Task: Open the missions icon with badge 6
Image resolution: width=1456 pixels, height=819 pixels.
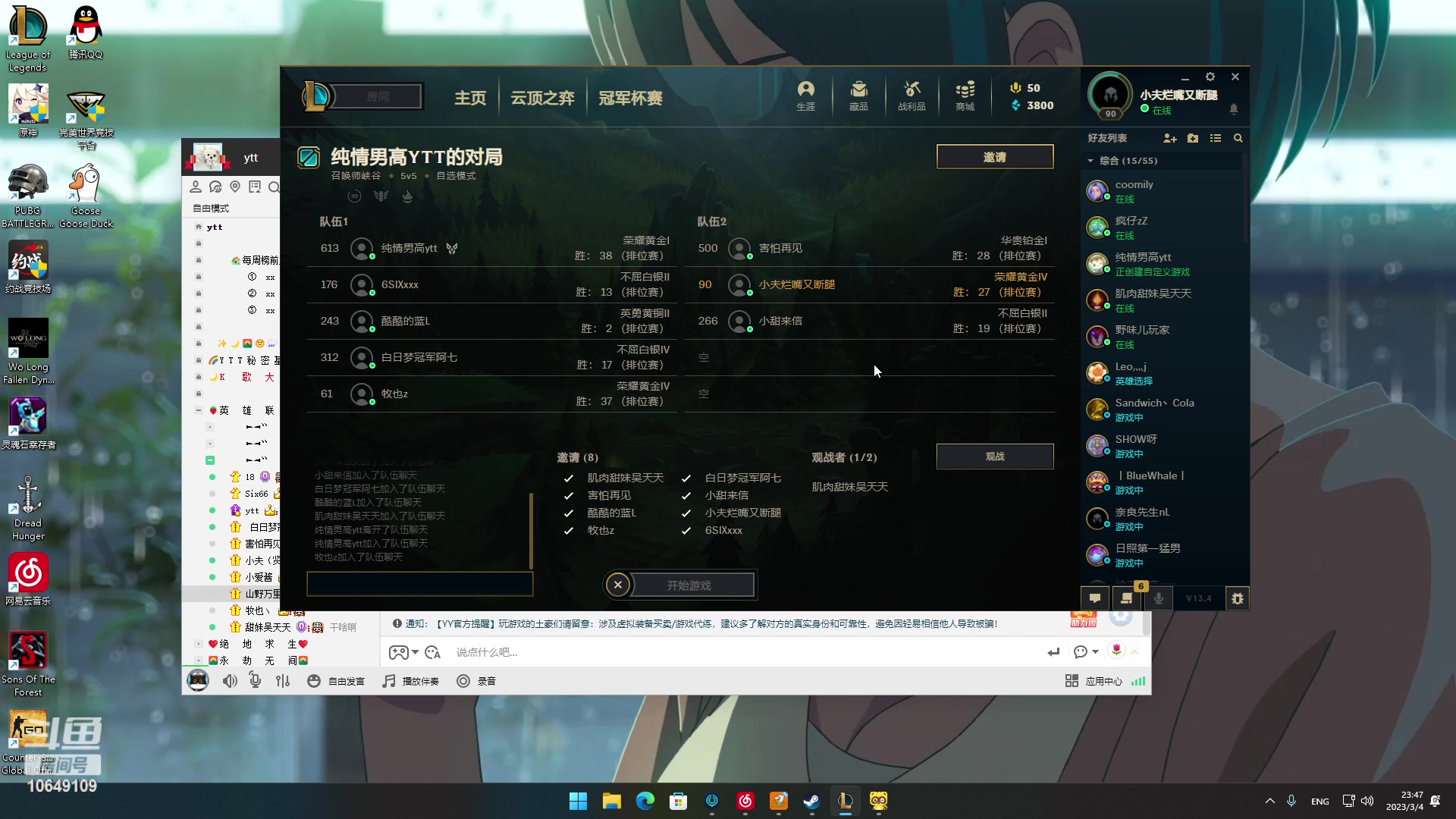Action: (x=1126, y=598)
